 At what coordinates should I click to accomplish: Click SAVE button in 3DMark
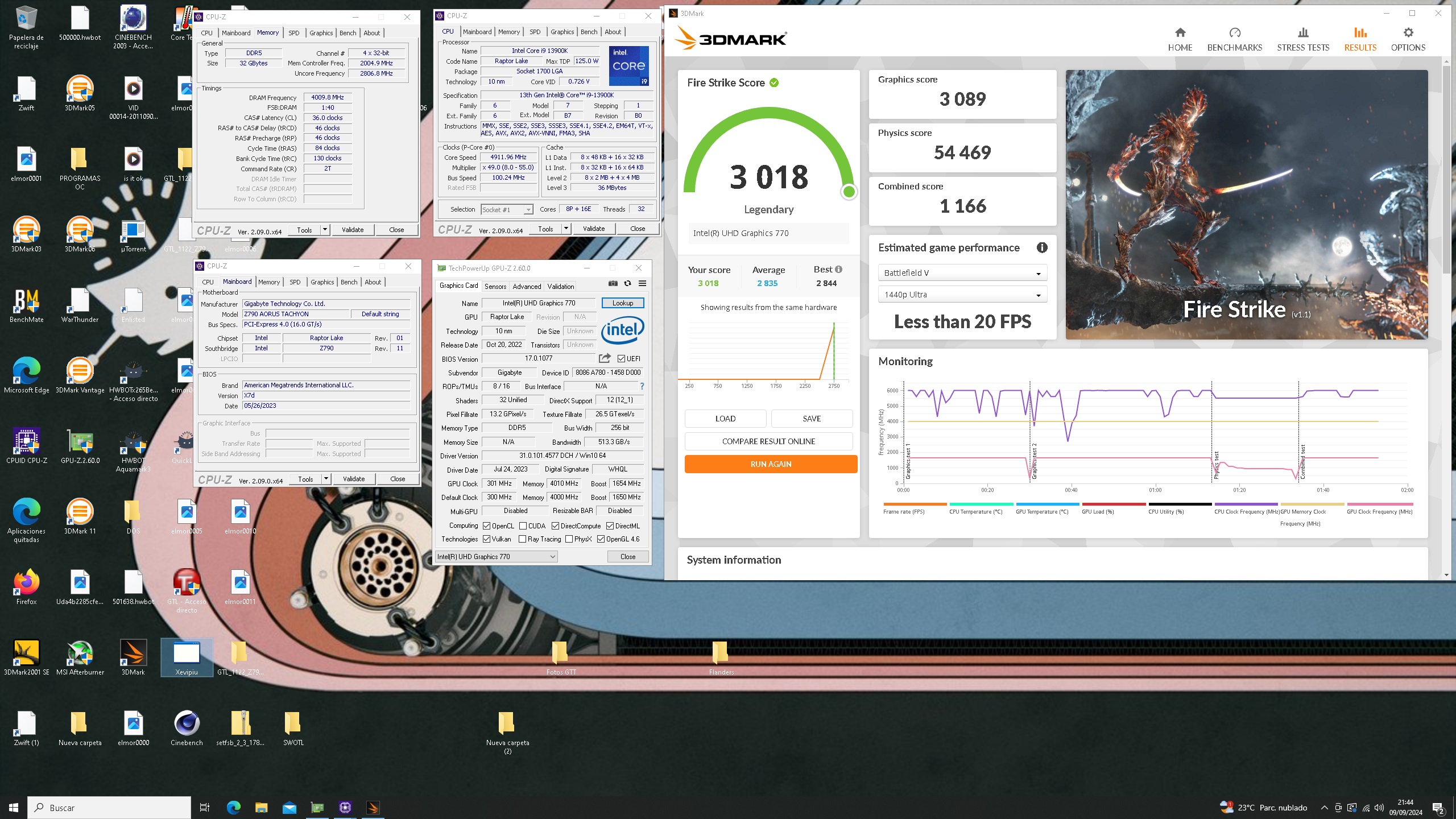[812, 419]
